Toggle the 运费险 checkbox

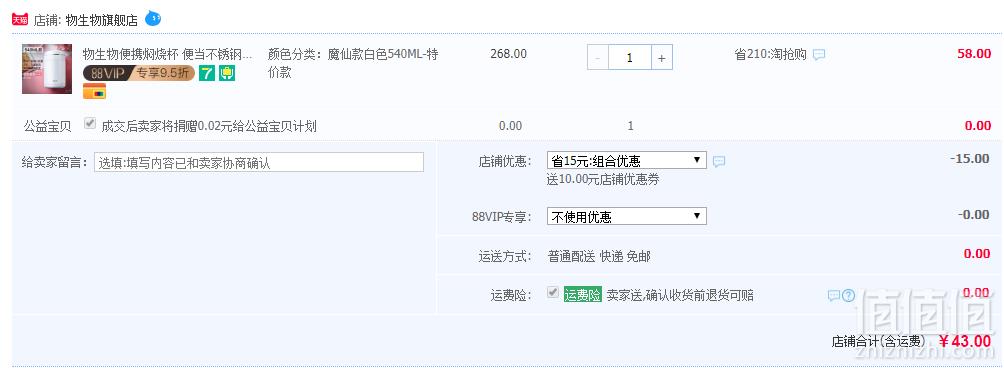(x=553, y=293)
